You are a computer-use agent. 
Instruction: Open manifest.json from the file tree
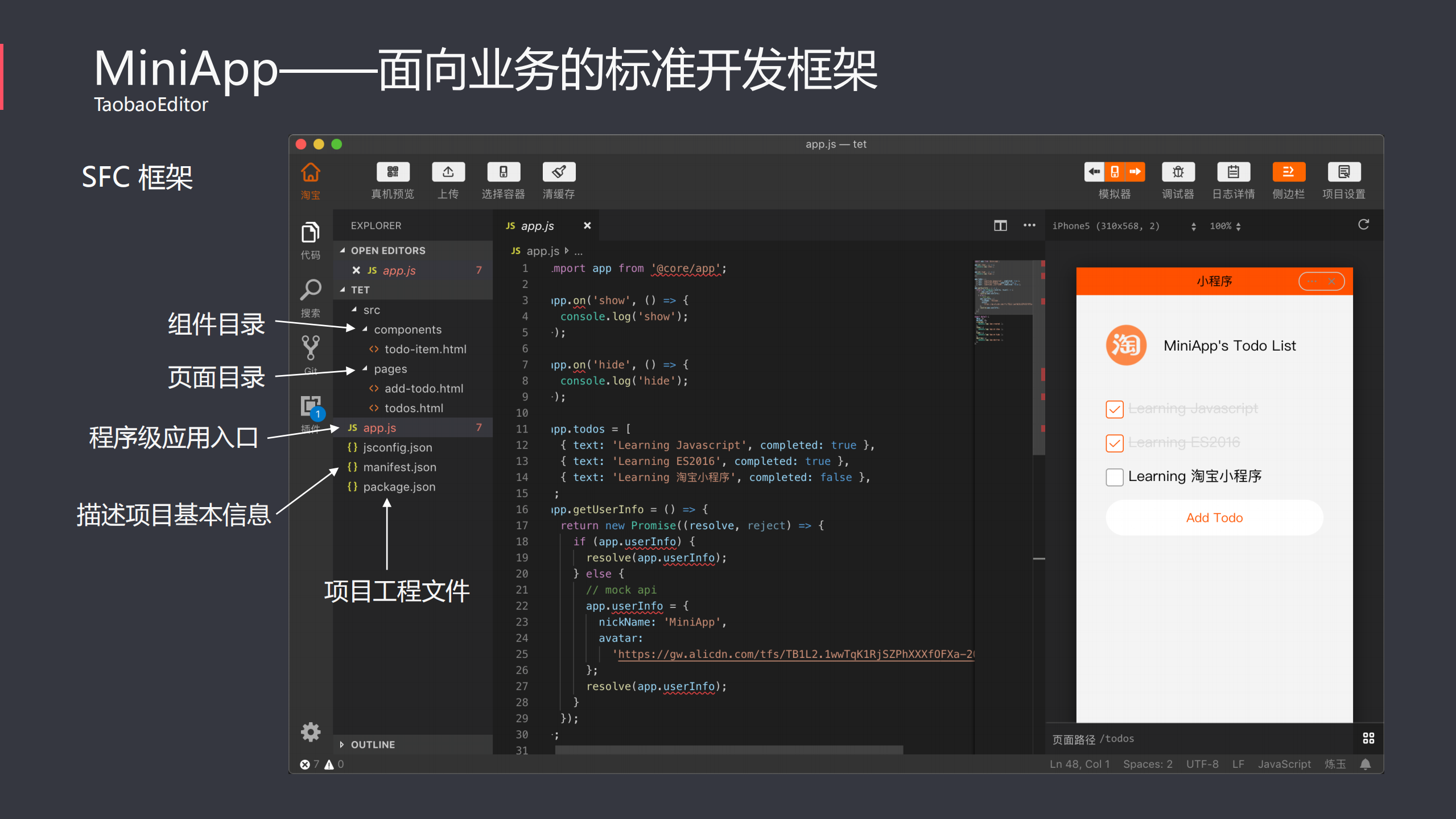tap(399, 467)
